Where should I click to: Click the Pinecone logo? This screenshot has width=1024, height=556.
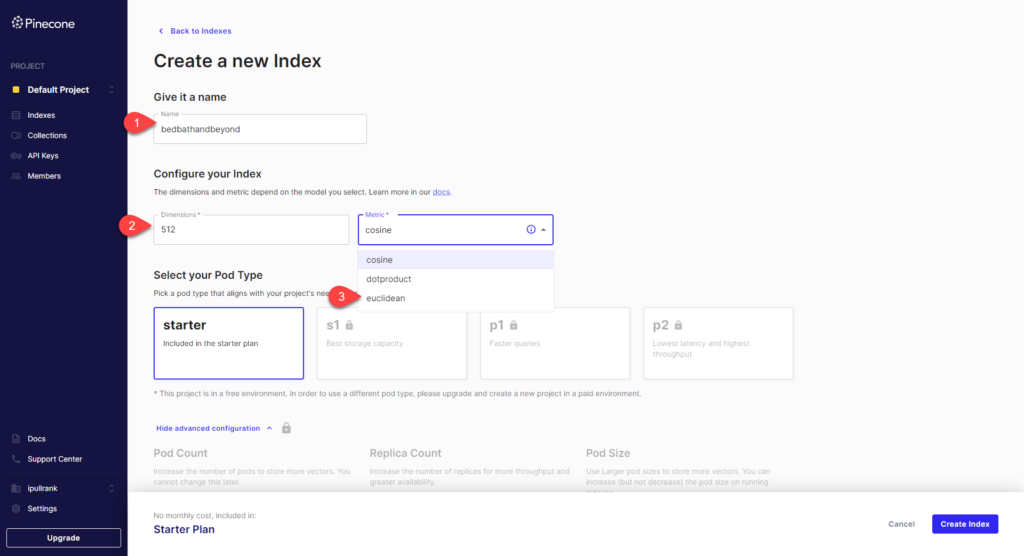[43, 24]
